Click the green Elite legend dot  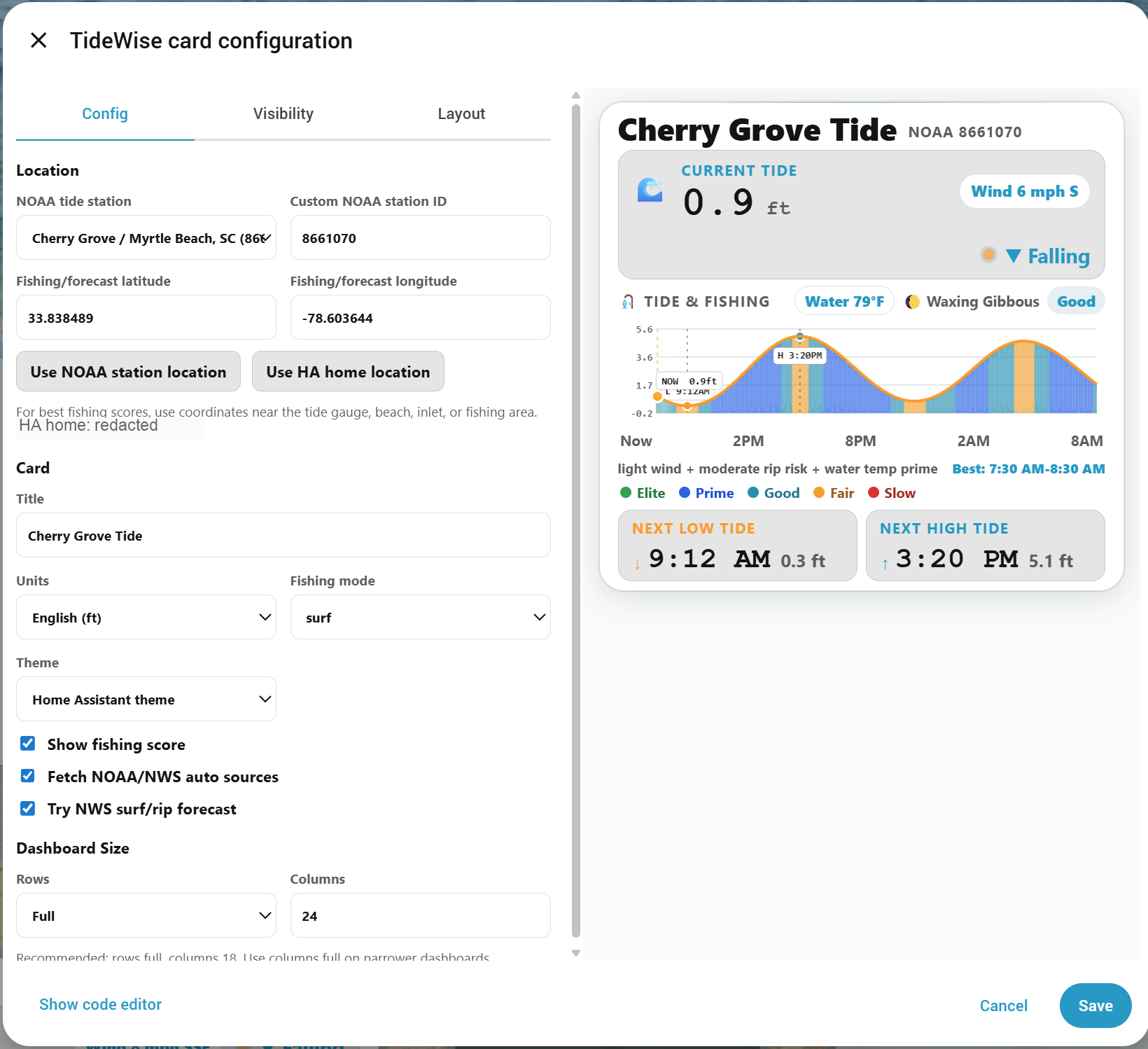pyautogui.click(x=626, y=492)
